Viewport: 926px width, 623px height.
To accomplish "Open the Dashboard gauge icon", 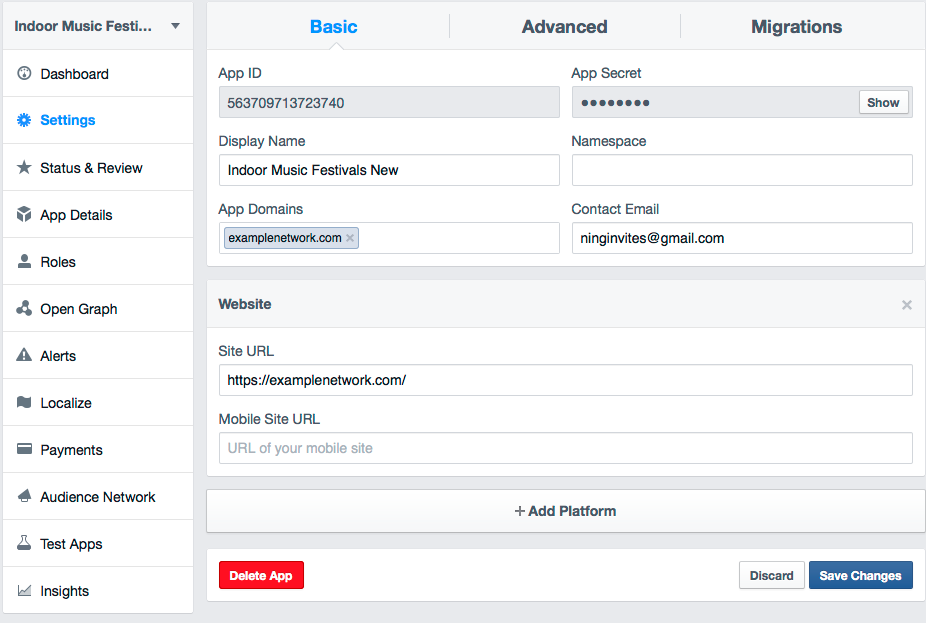I will [24, 73].
